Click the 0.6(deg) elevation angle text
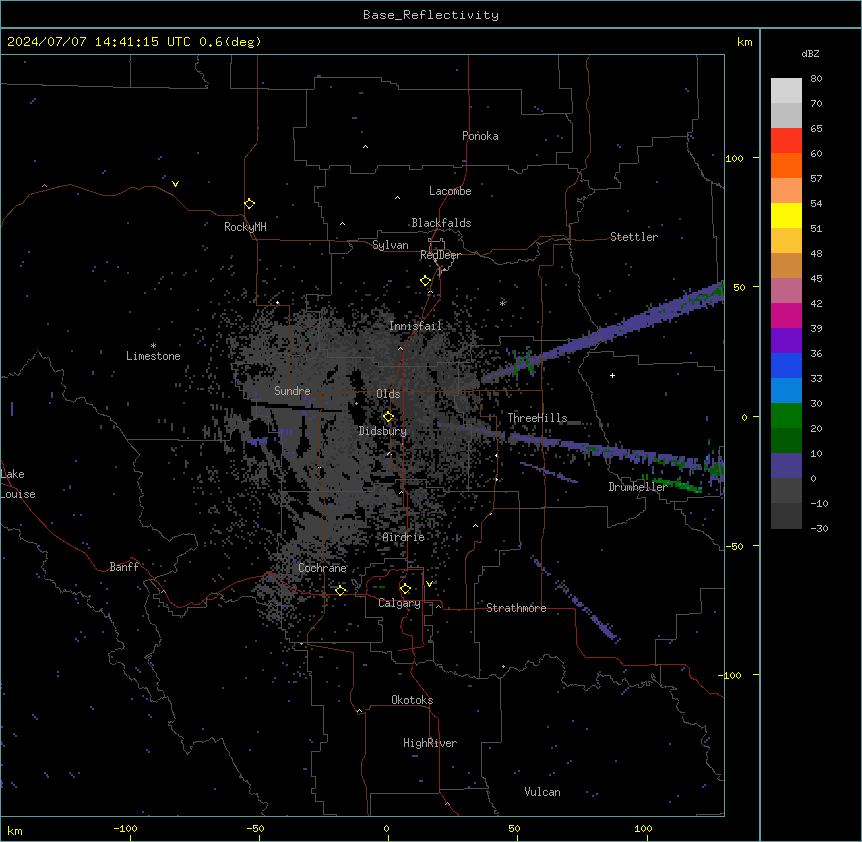 (230, 42)
